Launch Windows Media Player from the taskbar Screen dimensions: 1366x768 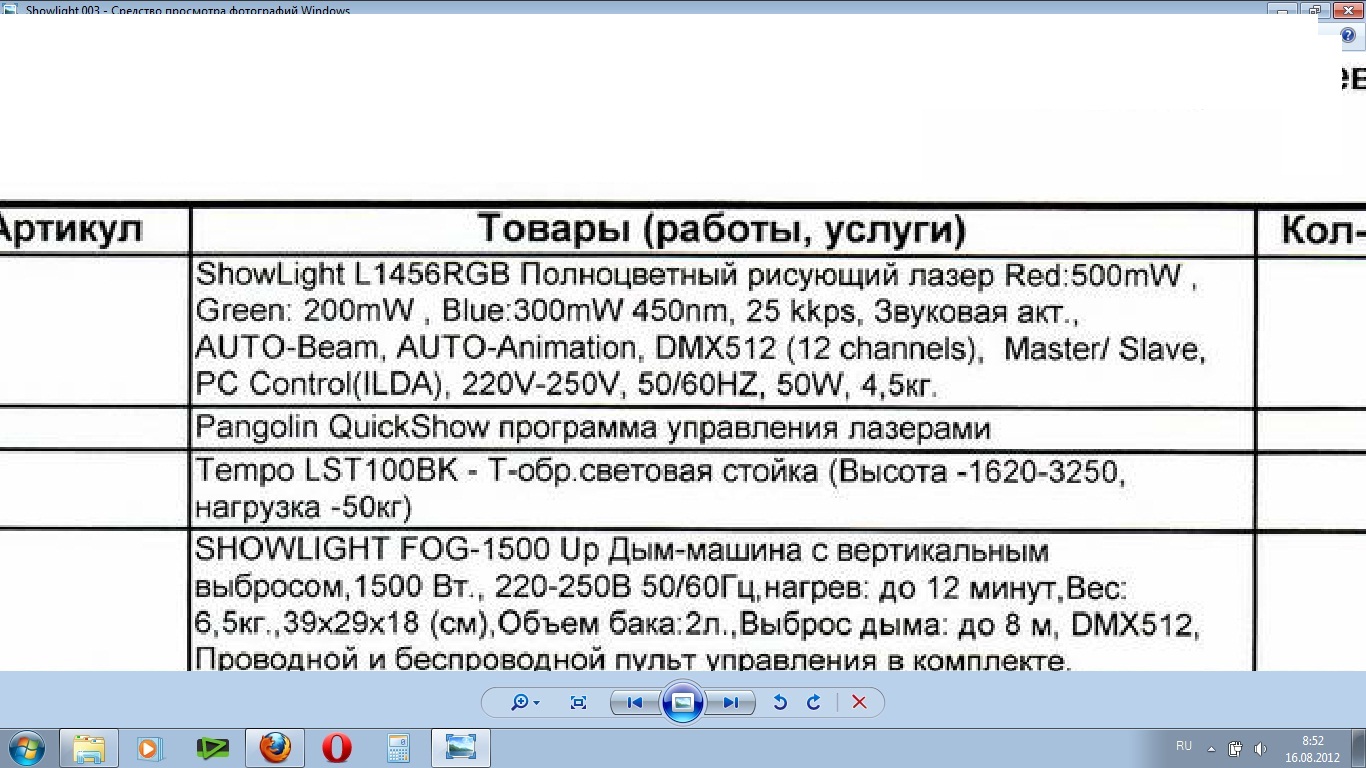(150, 747)
